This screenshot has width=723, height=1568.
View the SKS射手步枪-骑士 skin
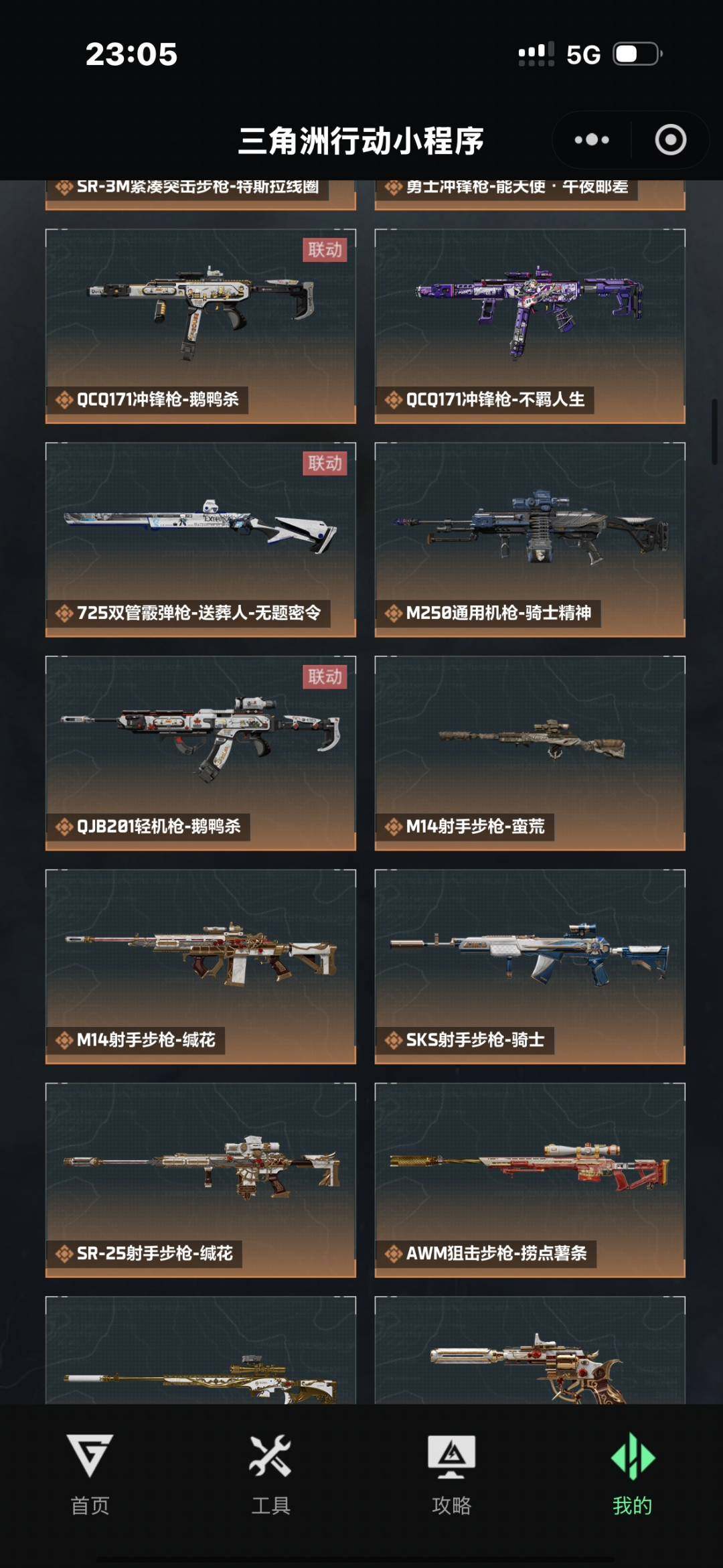point(530,967)
